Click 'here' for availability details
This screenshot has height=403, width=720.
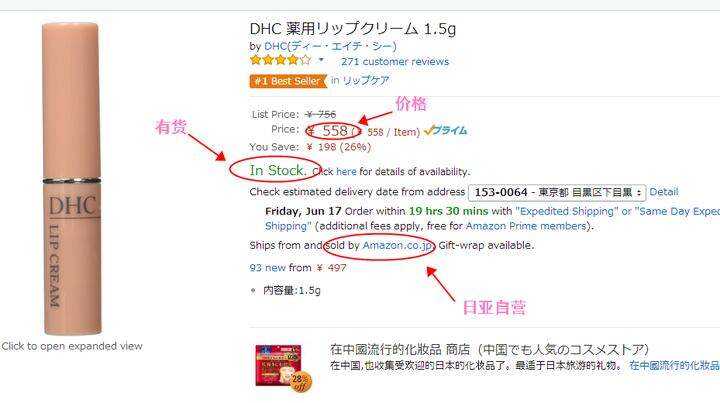point(346,172)
